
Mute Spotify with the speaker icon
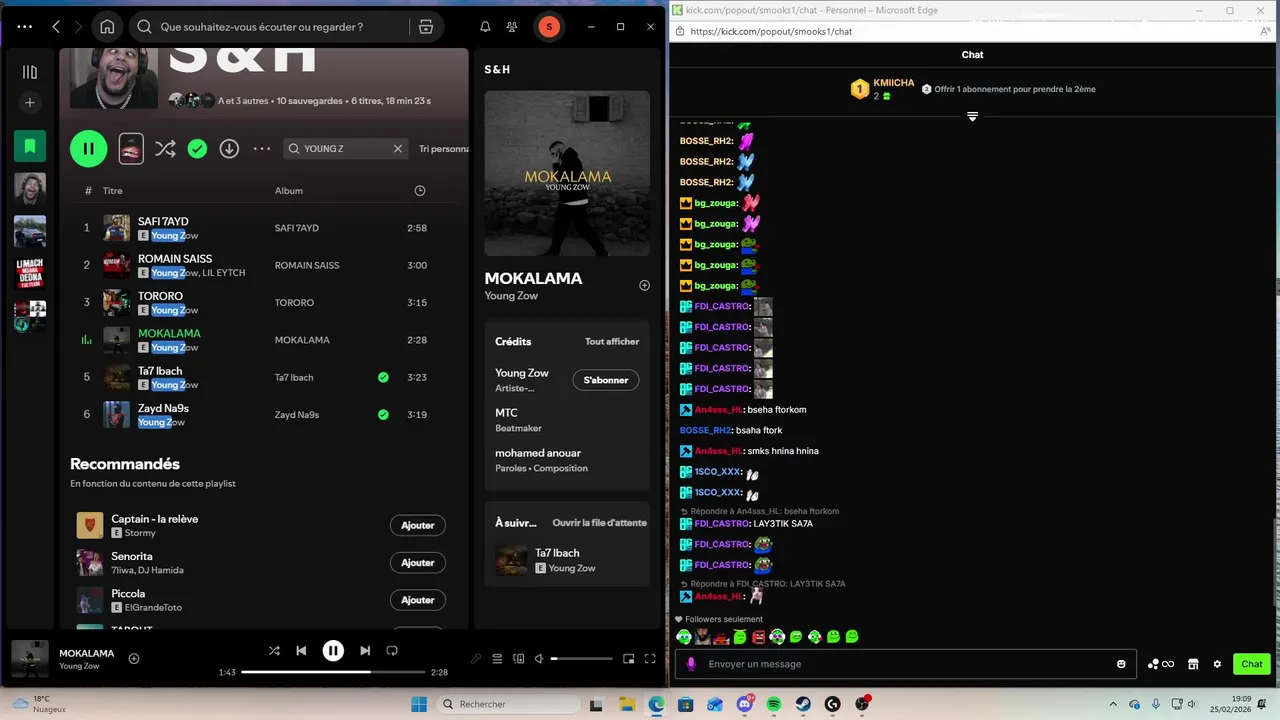coord(539,659)
